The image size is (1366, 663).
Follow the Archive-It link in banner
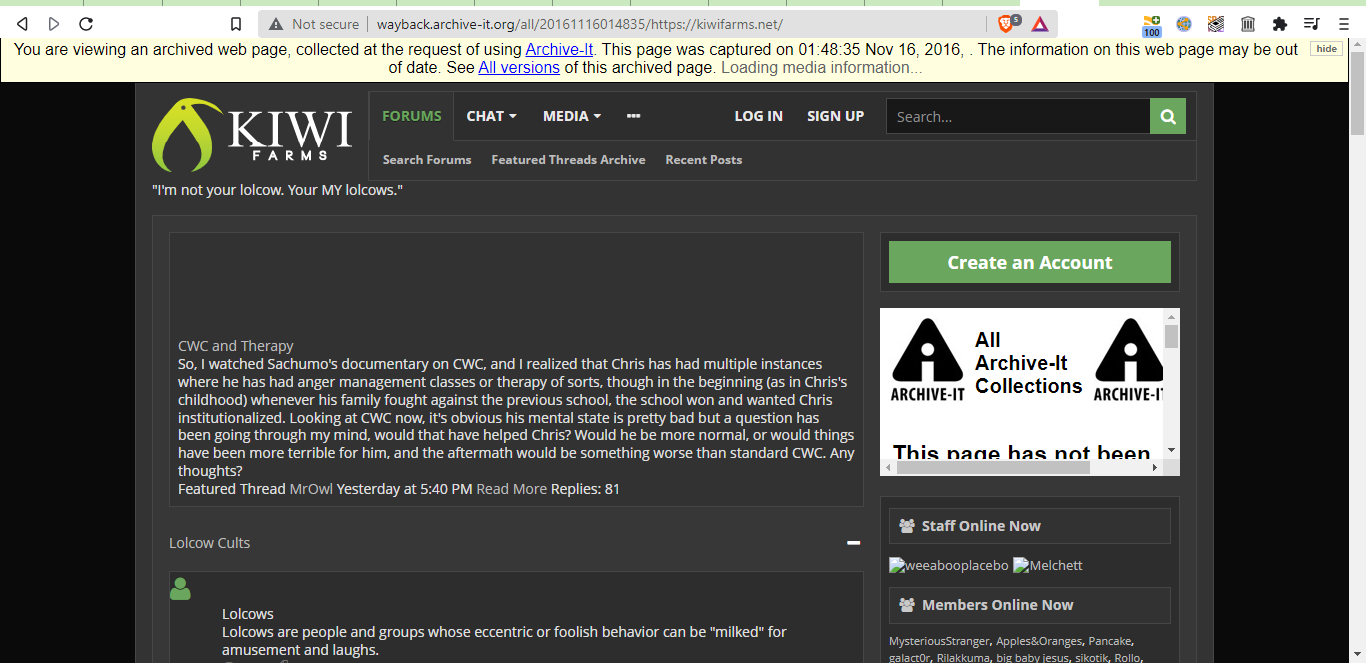(x=559, y=49)
